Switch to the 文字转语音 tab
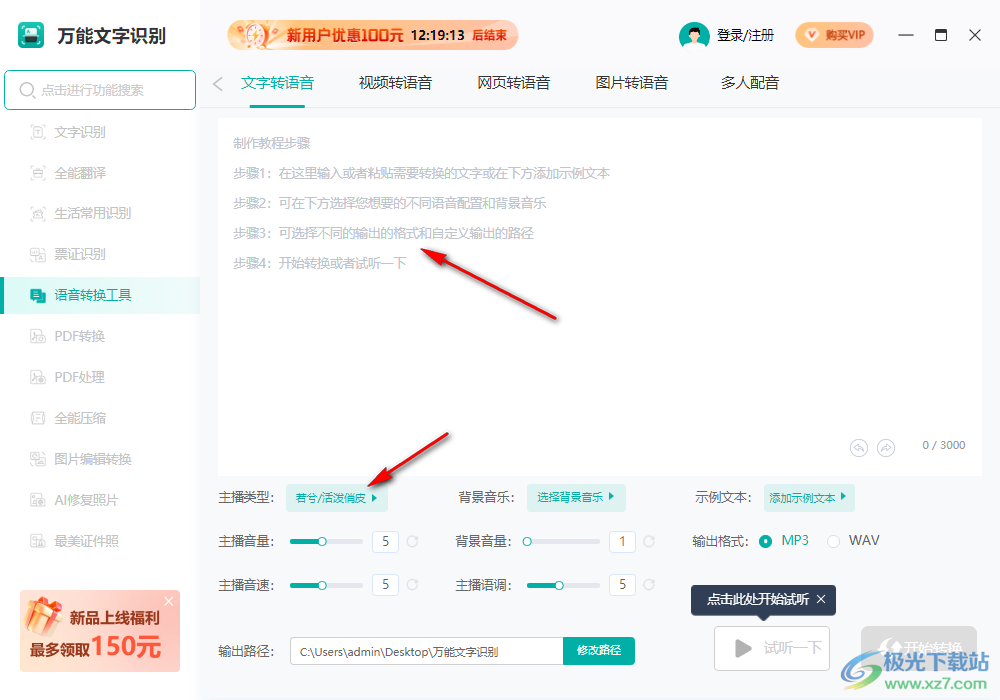The height and width of the screenshot is (700, 1000). (x=277, y=83)
